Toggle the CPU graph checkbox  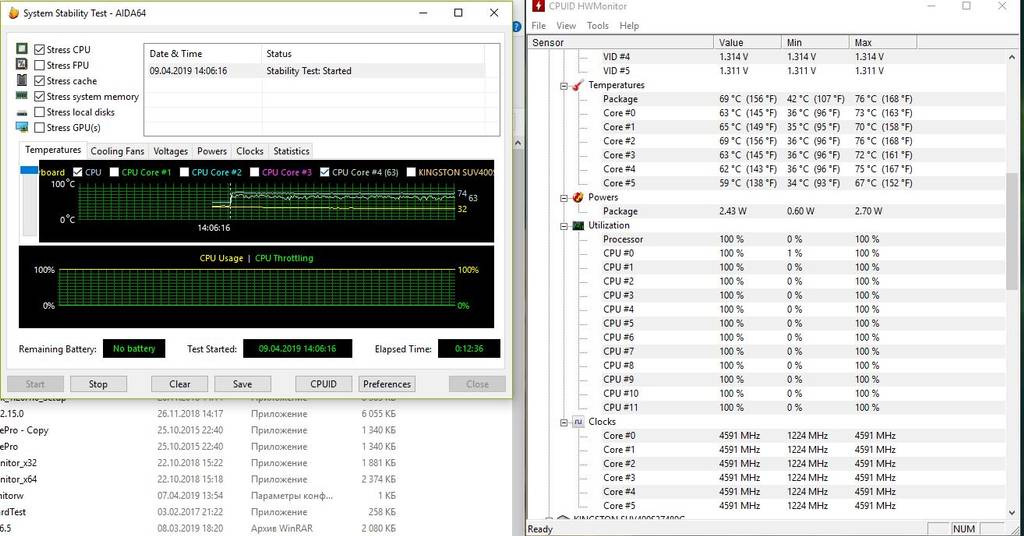(x=78, y=172)
